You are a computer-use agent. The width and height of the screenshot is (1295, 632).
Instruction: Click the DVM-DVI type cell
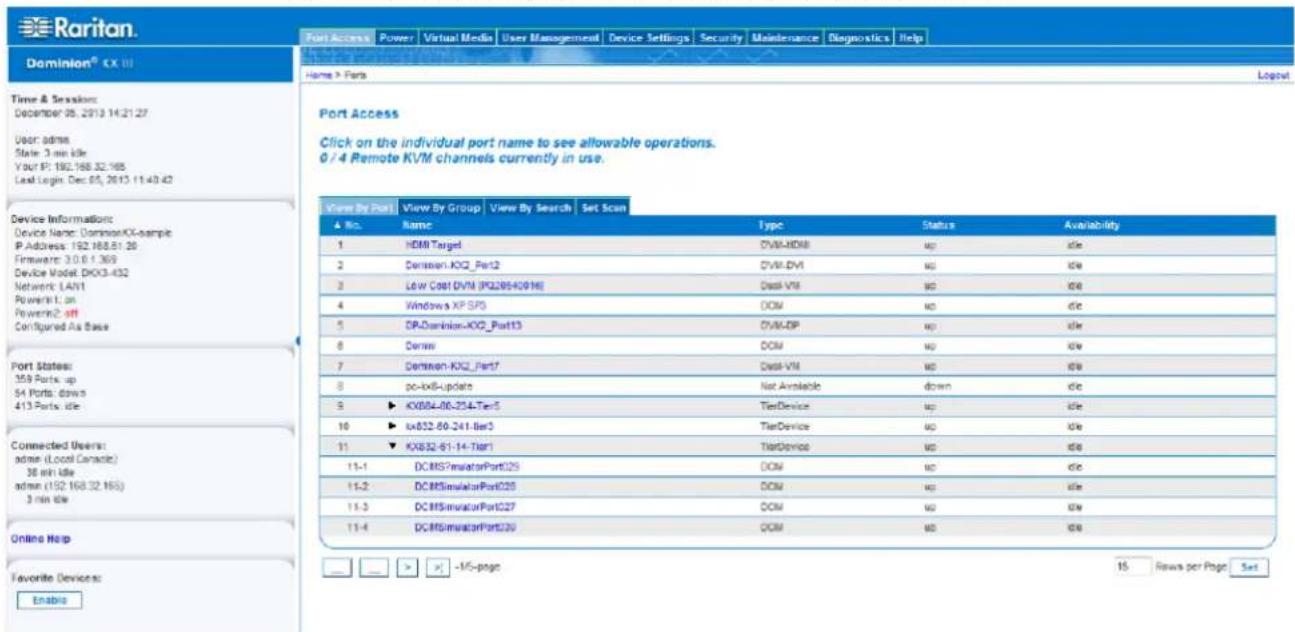780,267
